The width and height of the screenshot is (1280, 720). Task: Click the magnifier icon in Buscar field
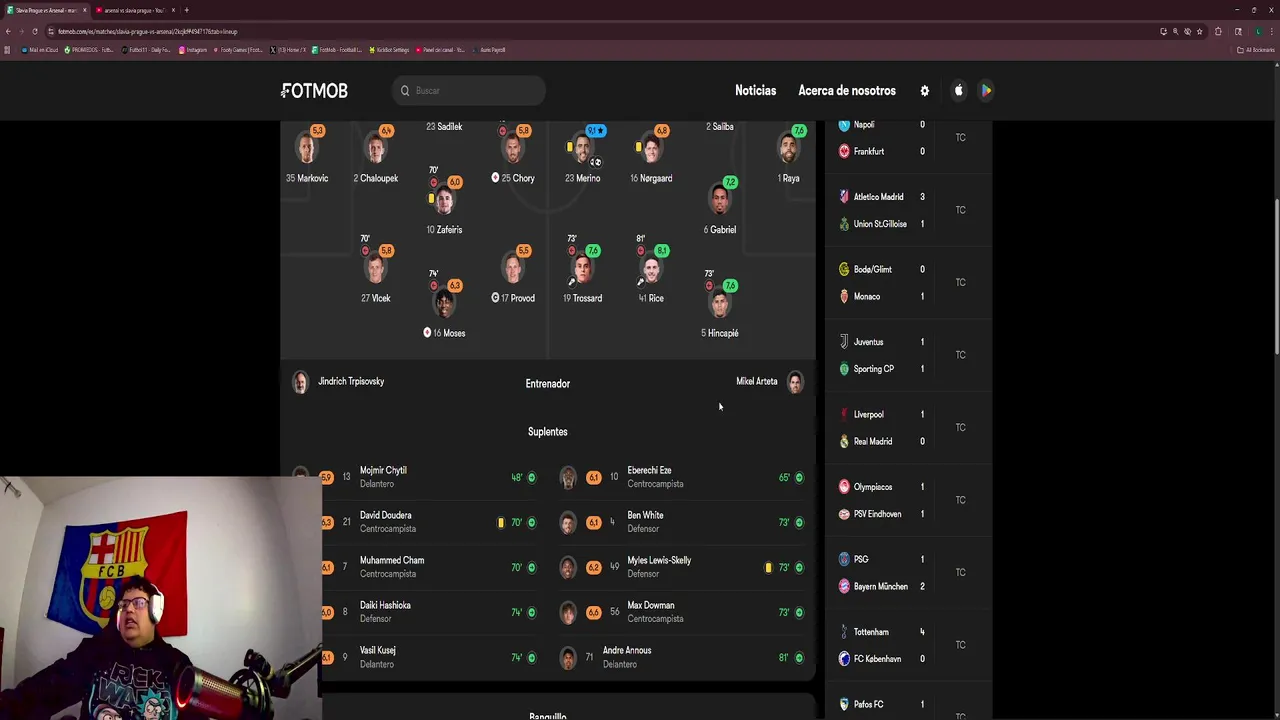coord(405,91)
